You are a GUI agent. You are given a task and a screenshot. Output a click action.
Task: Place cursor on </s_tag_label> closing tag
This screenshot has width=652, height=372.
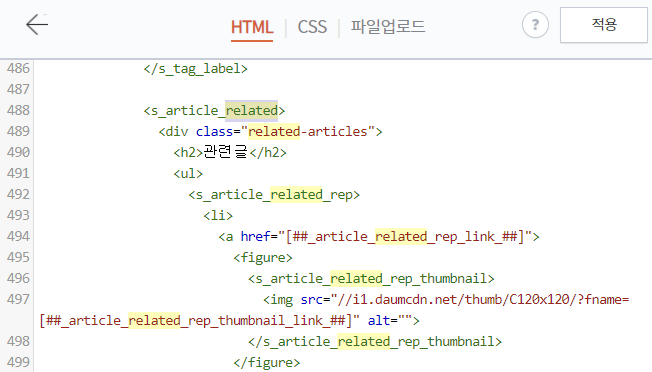195,69
